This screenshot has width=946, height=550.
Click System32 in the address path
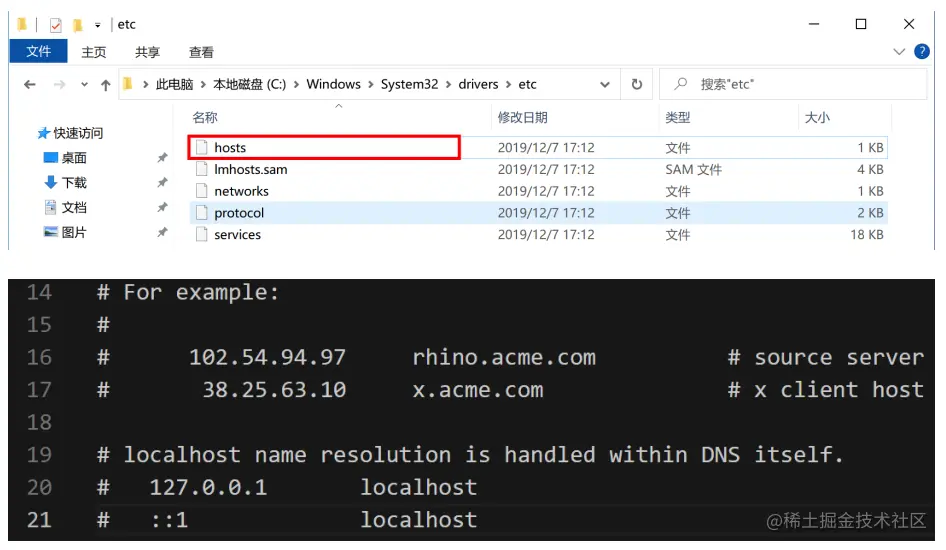coord(409,84)
